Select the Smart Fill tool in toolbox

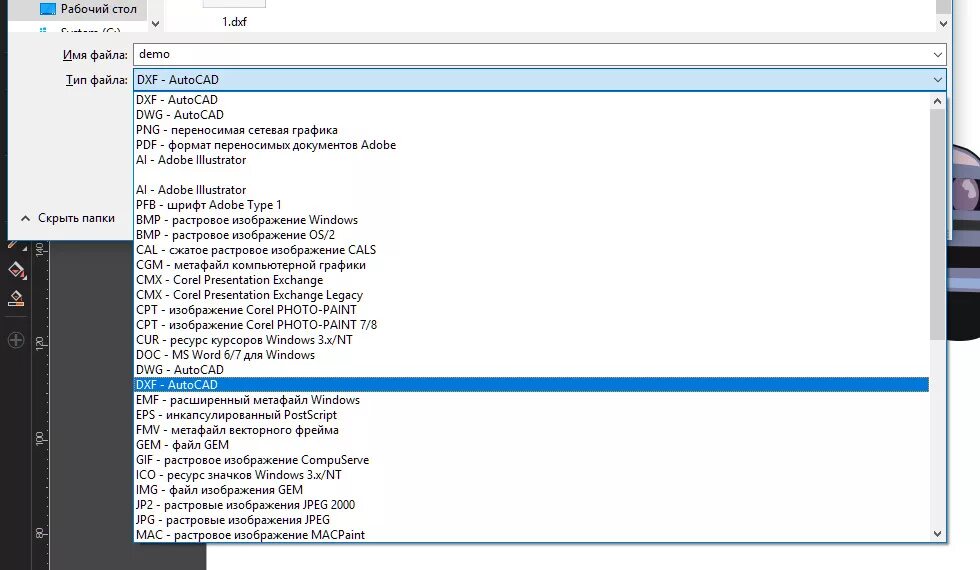(16, 299)
